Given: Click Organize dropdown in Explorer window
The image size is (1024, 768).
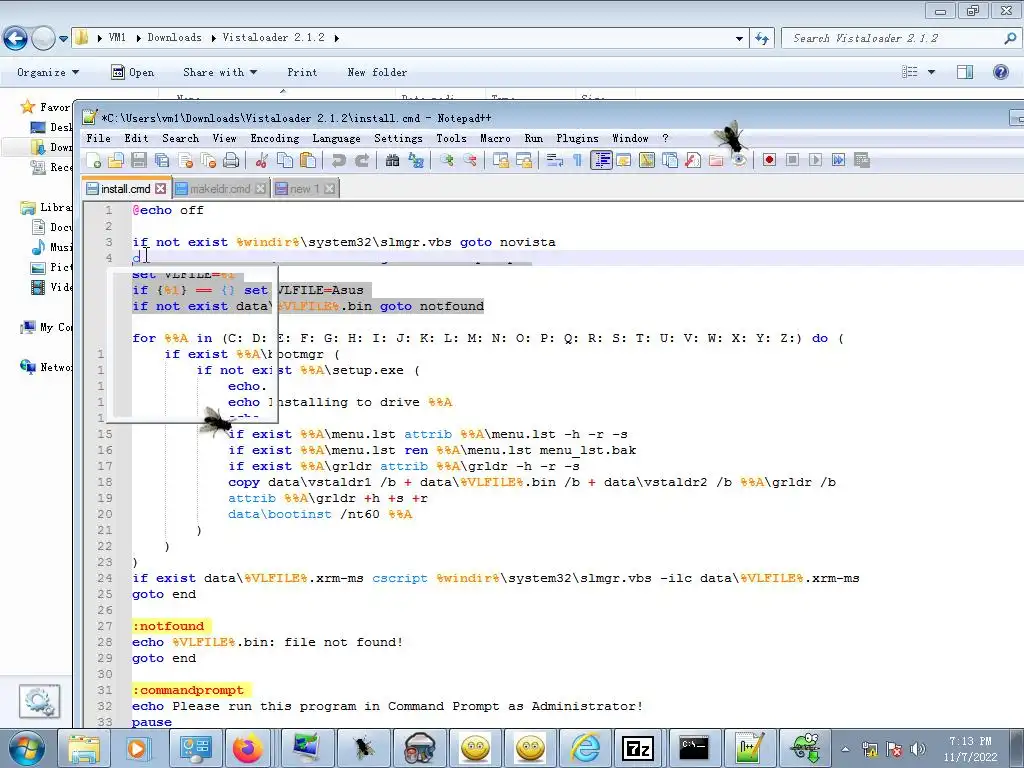Looking at the screenshot, I should coord(48,72).
